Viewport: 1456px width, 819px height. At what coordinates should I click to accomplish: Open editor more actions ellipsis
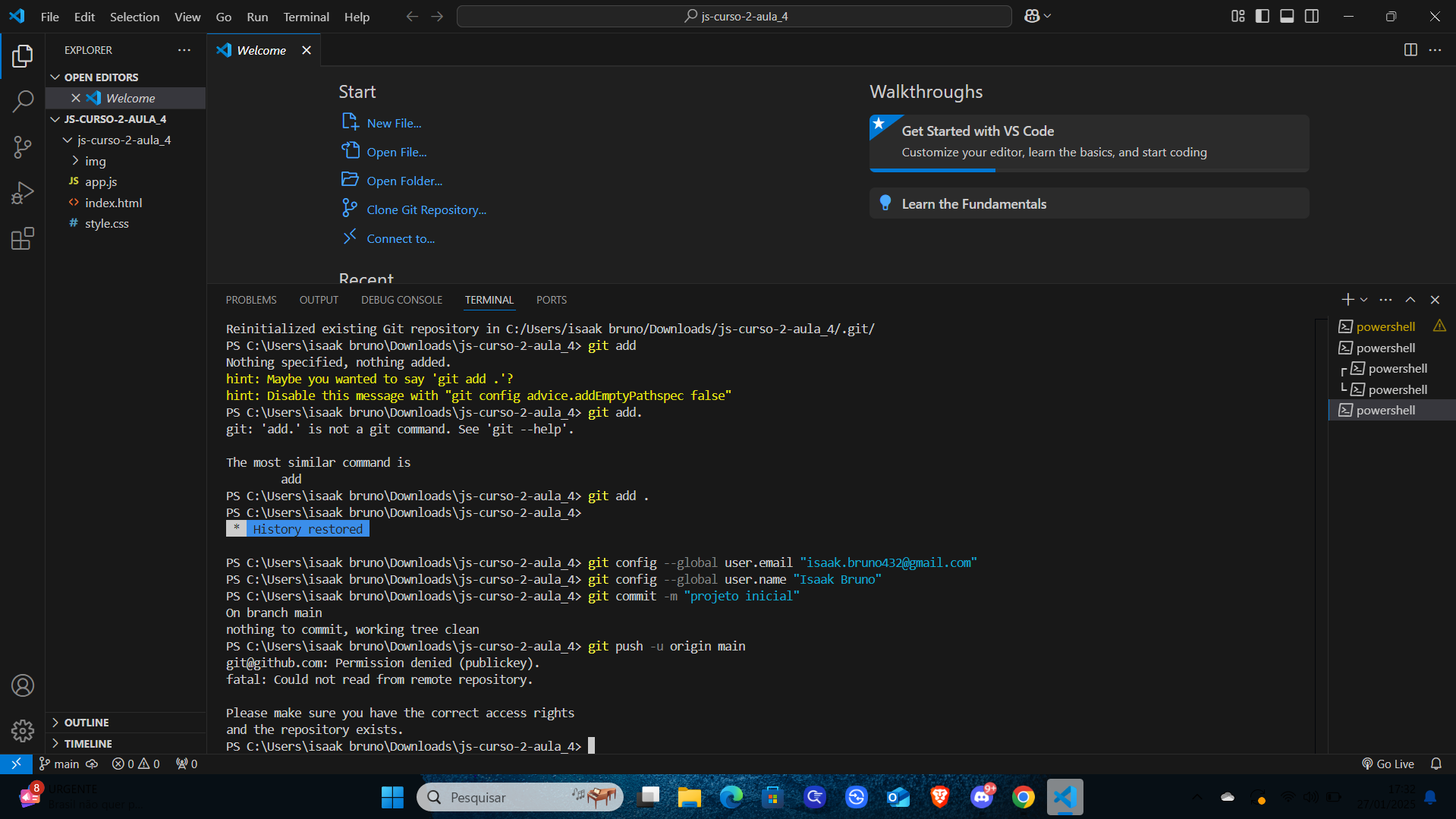[x=1435, y=50]
